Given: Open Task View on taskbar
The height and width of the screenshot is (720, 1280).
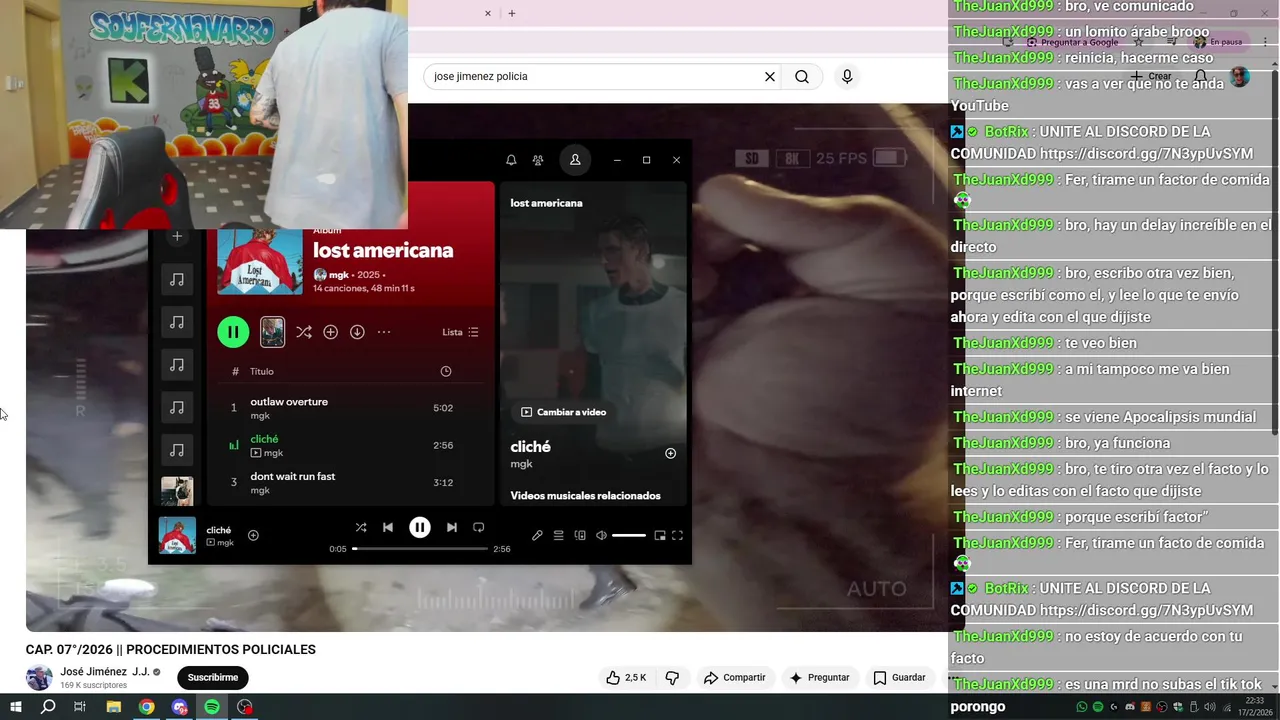Looking at the screenshot, I should 80,707.
